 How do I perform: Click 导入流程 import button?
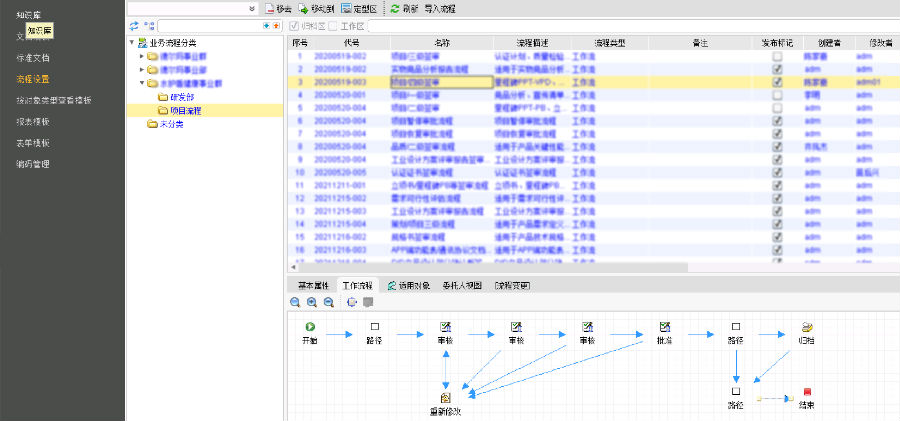click(439, 8)
